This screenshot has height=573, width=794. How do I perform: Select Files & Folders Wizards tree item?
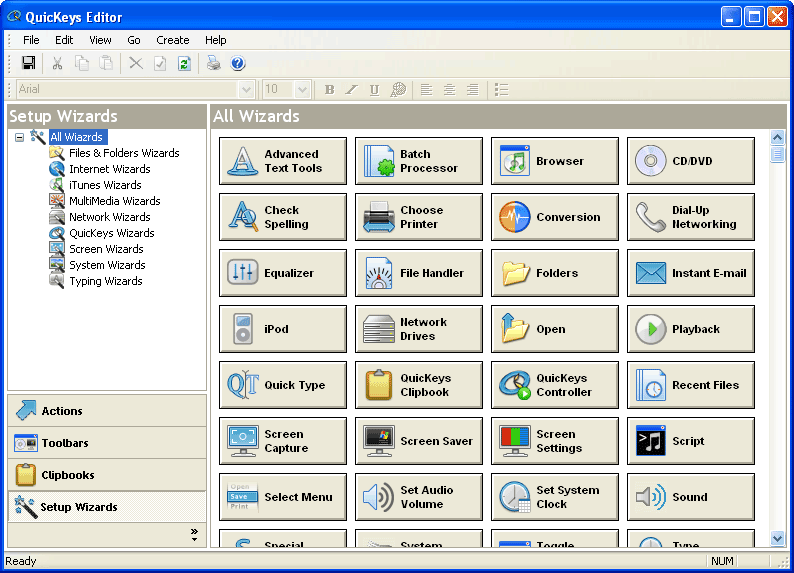124,153
